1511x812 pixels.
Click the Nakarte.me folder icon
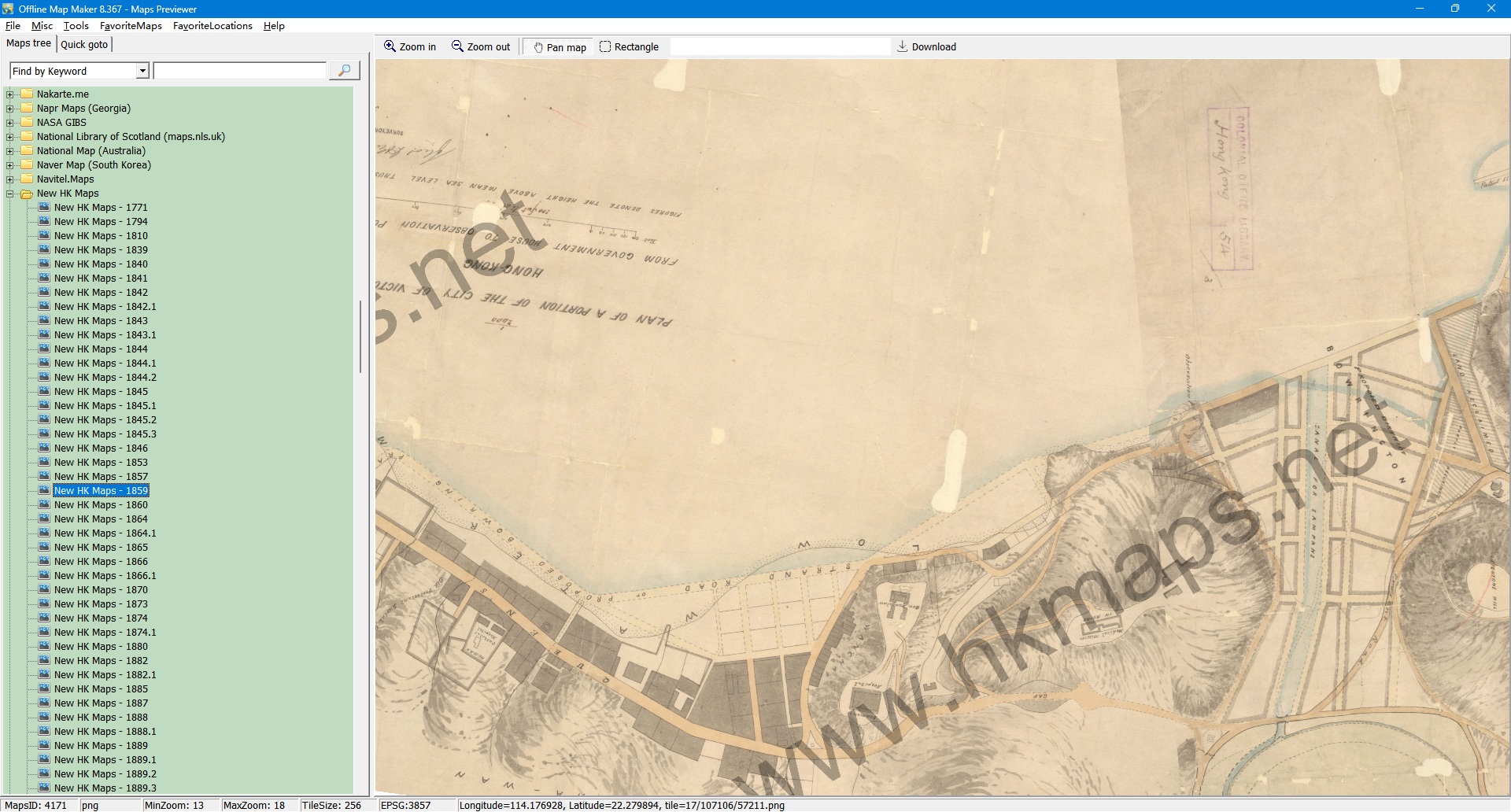pyautogui.click(x=28, y=94)
